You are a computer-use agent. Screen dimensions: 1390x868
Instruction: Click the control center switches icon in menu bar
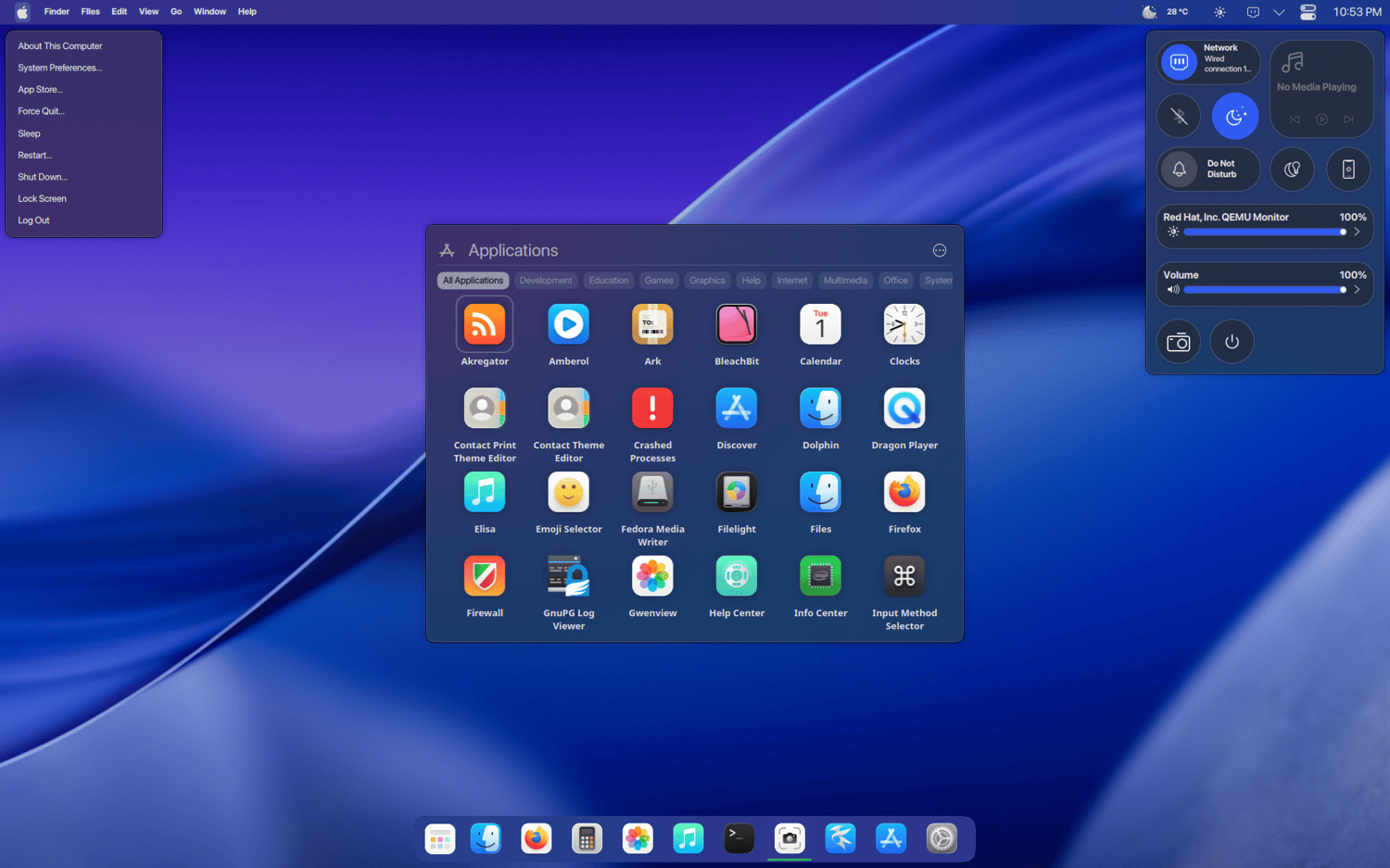[1308, 12]
